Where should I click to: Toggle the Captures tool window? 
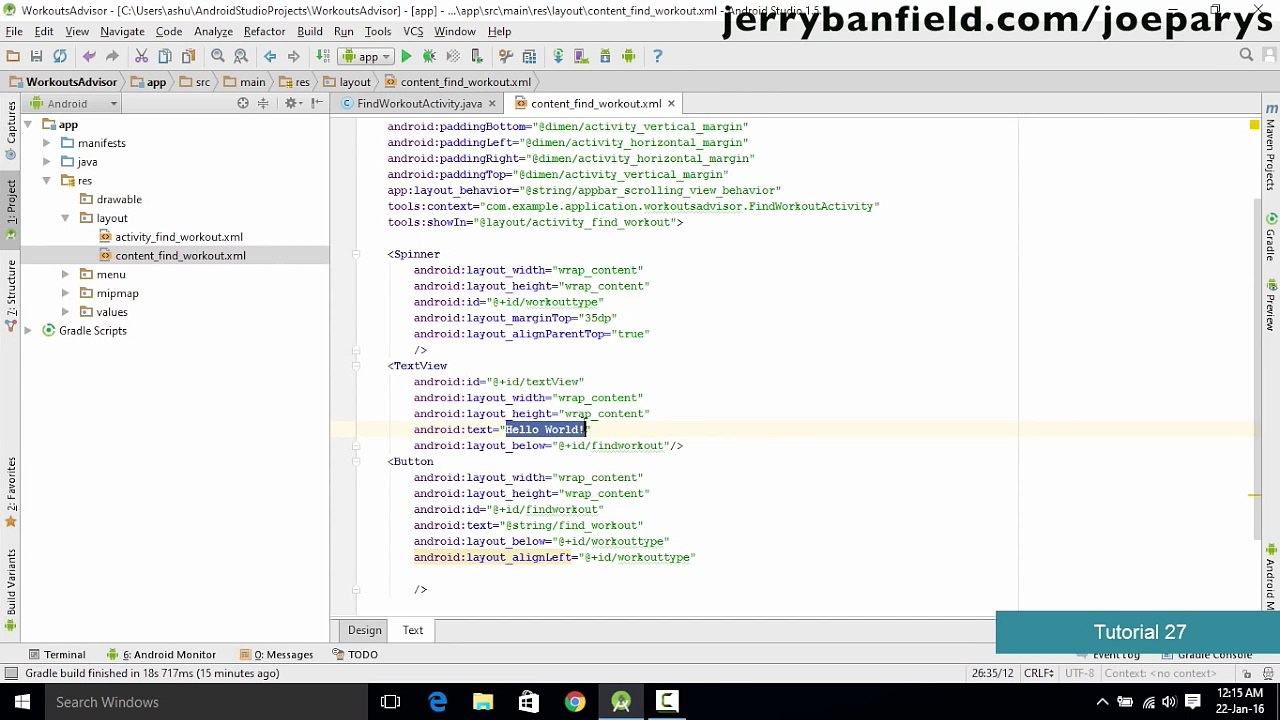point(11,130)
